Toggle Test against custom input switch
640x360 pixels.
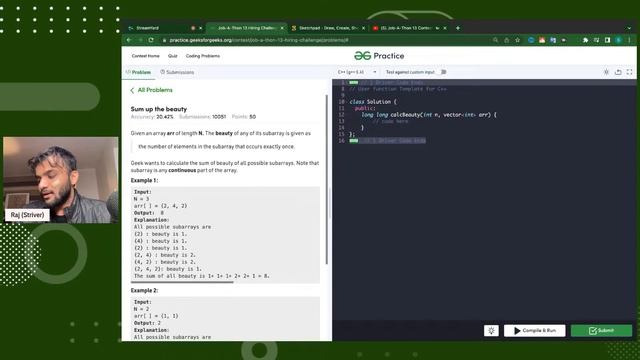tap(442, 72)
